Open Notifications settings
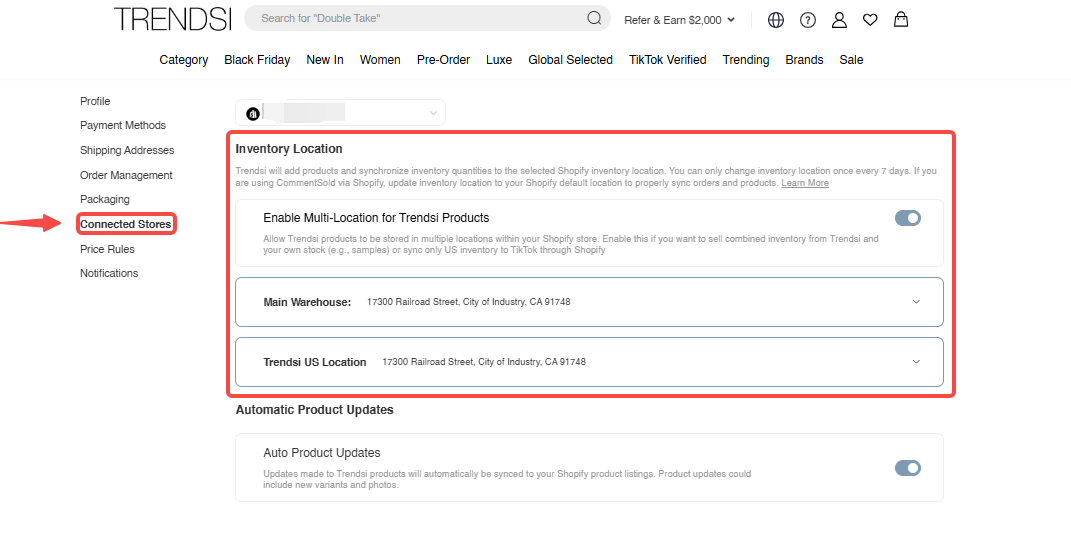Image resolution: width=1071 pixels, height=557 pixels. tap(109, 273)
